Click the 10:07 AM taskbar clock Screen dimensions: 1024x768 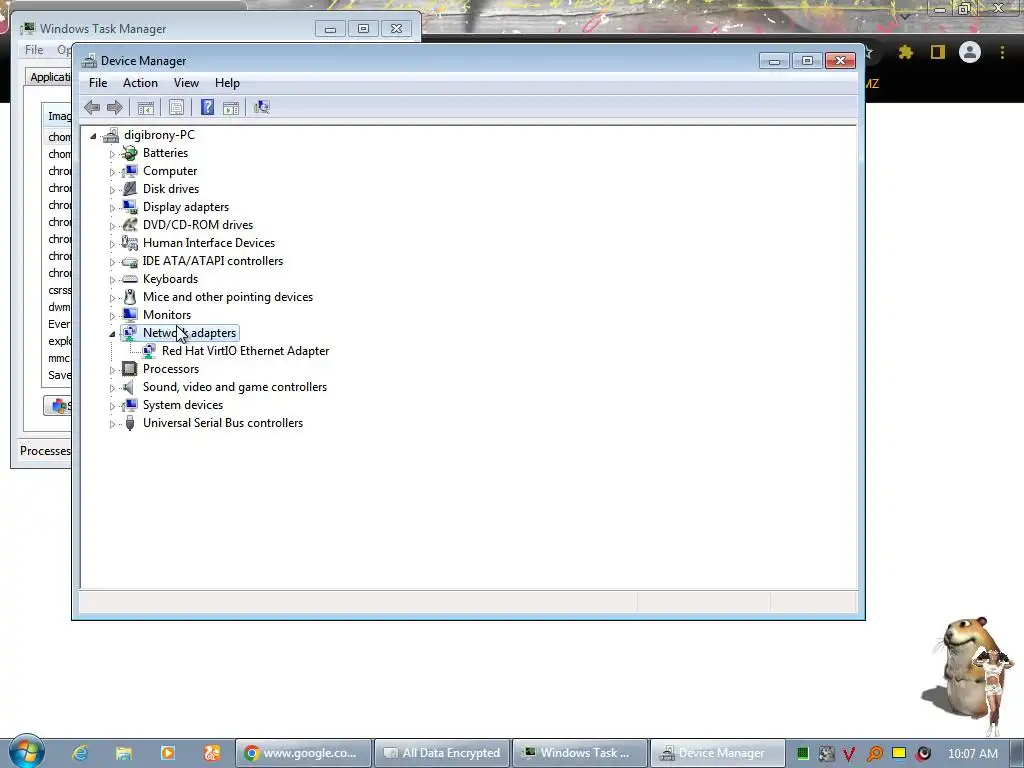click(x=972, y=754)
